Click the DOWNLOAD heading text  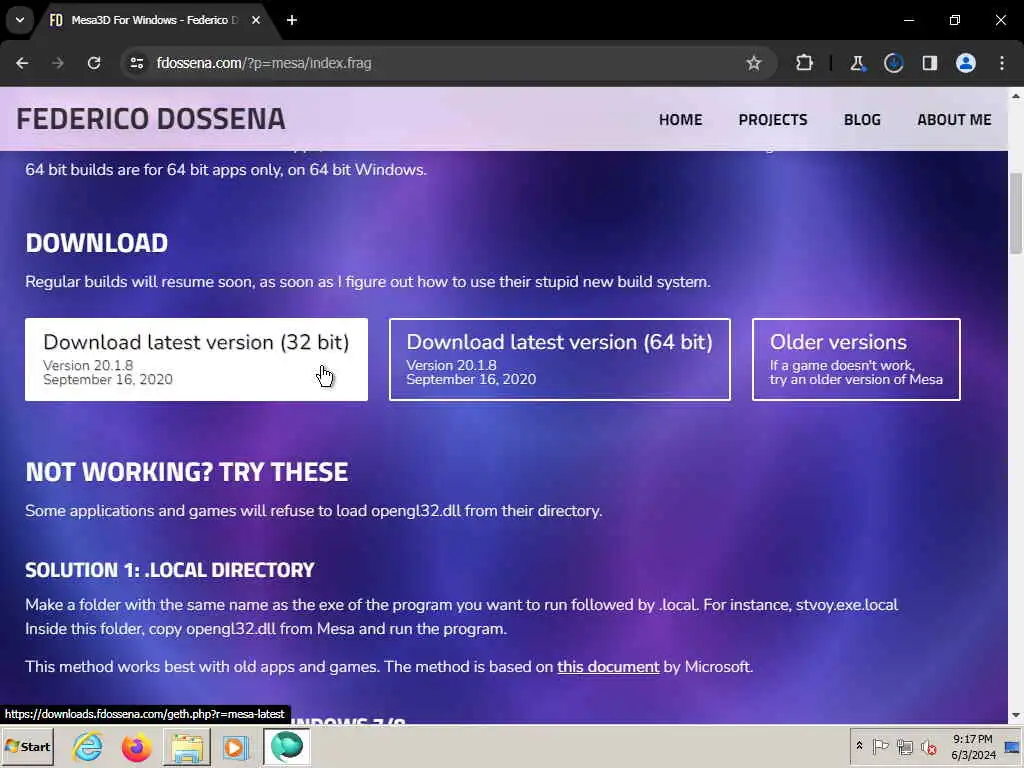(97, 244)
